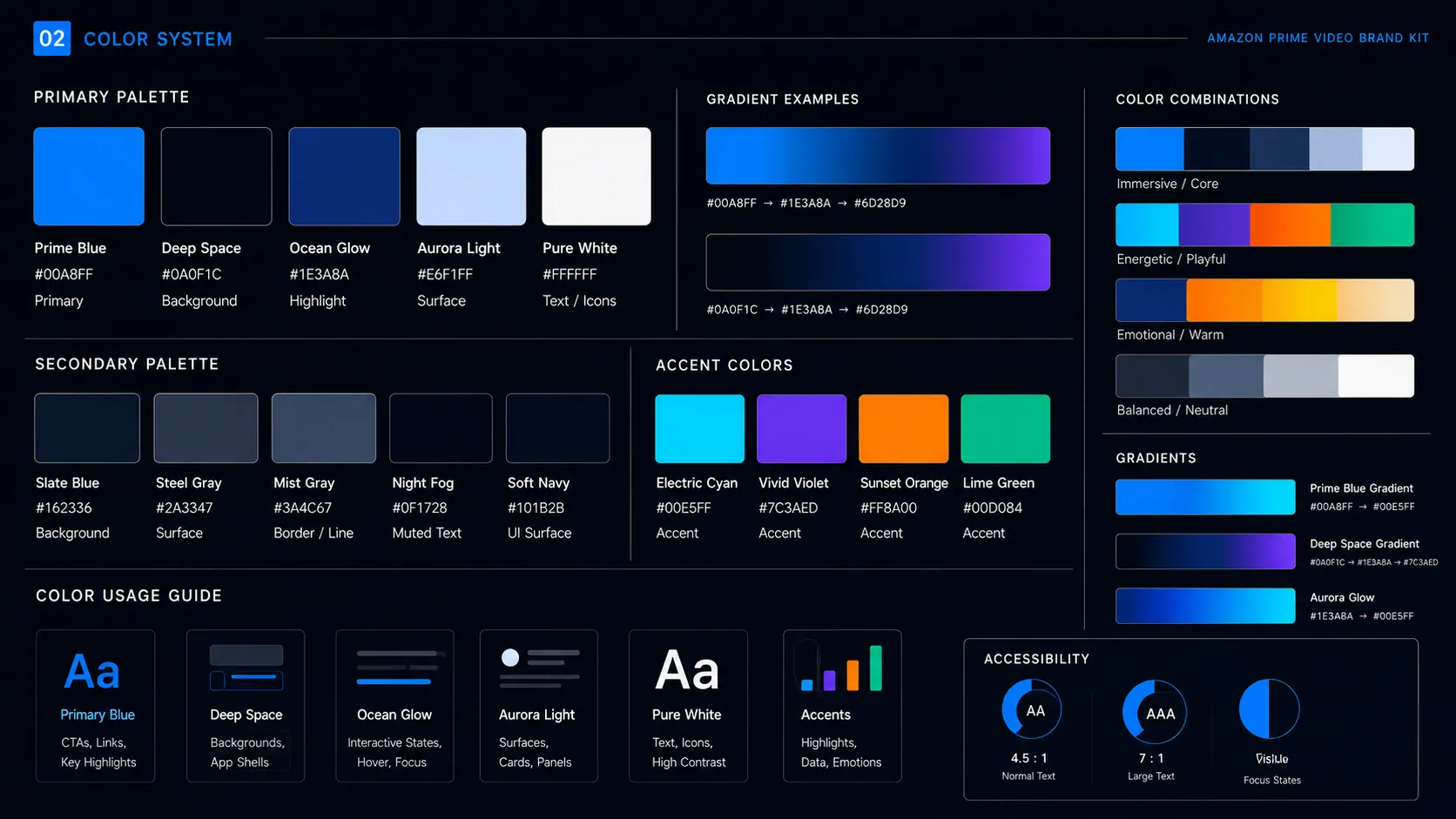This screenshot has width=1456, height=819.
Task: Pick the Mist Gray swatch
Action: pyautogui.click(x=324, y=428)
